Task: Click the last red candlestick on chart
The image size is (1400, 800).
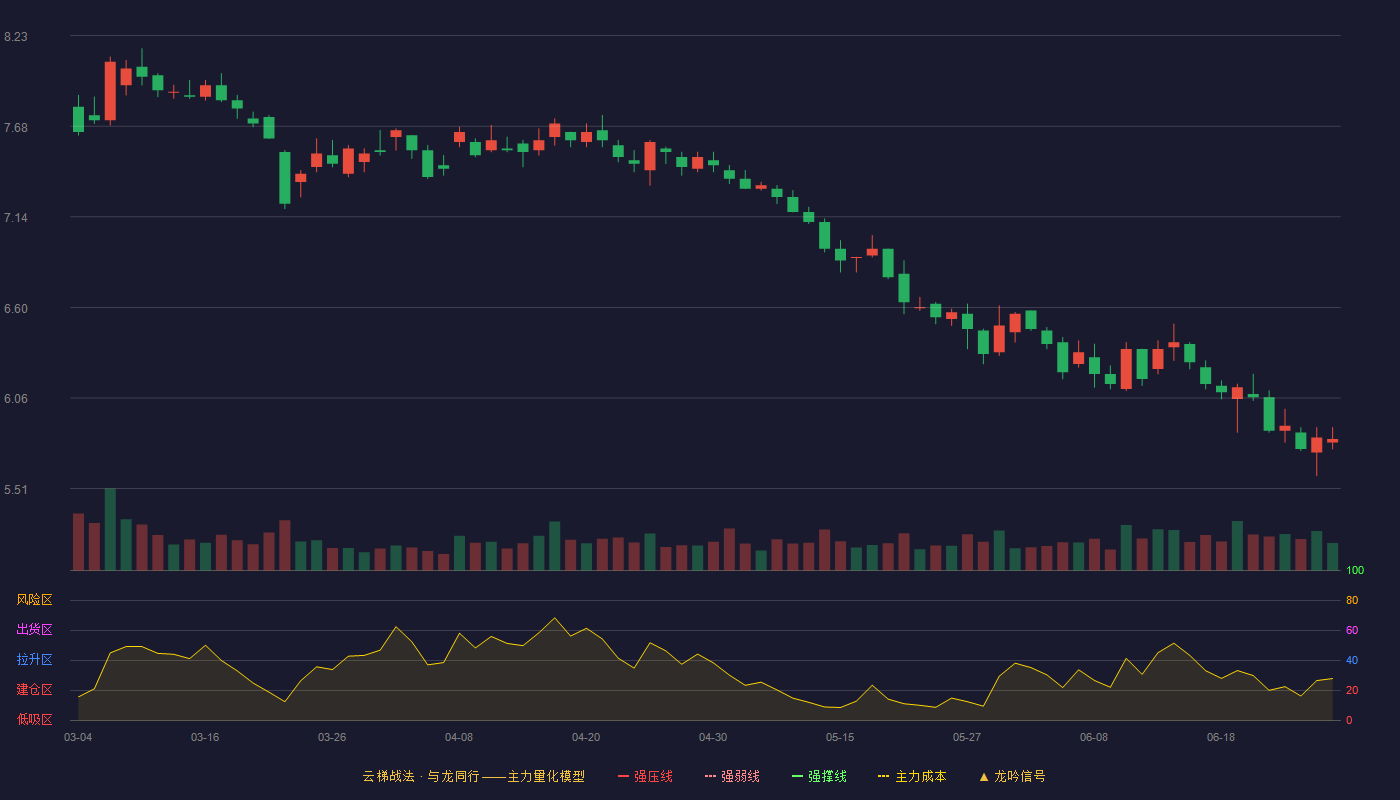Action: coord(1332,440)
